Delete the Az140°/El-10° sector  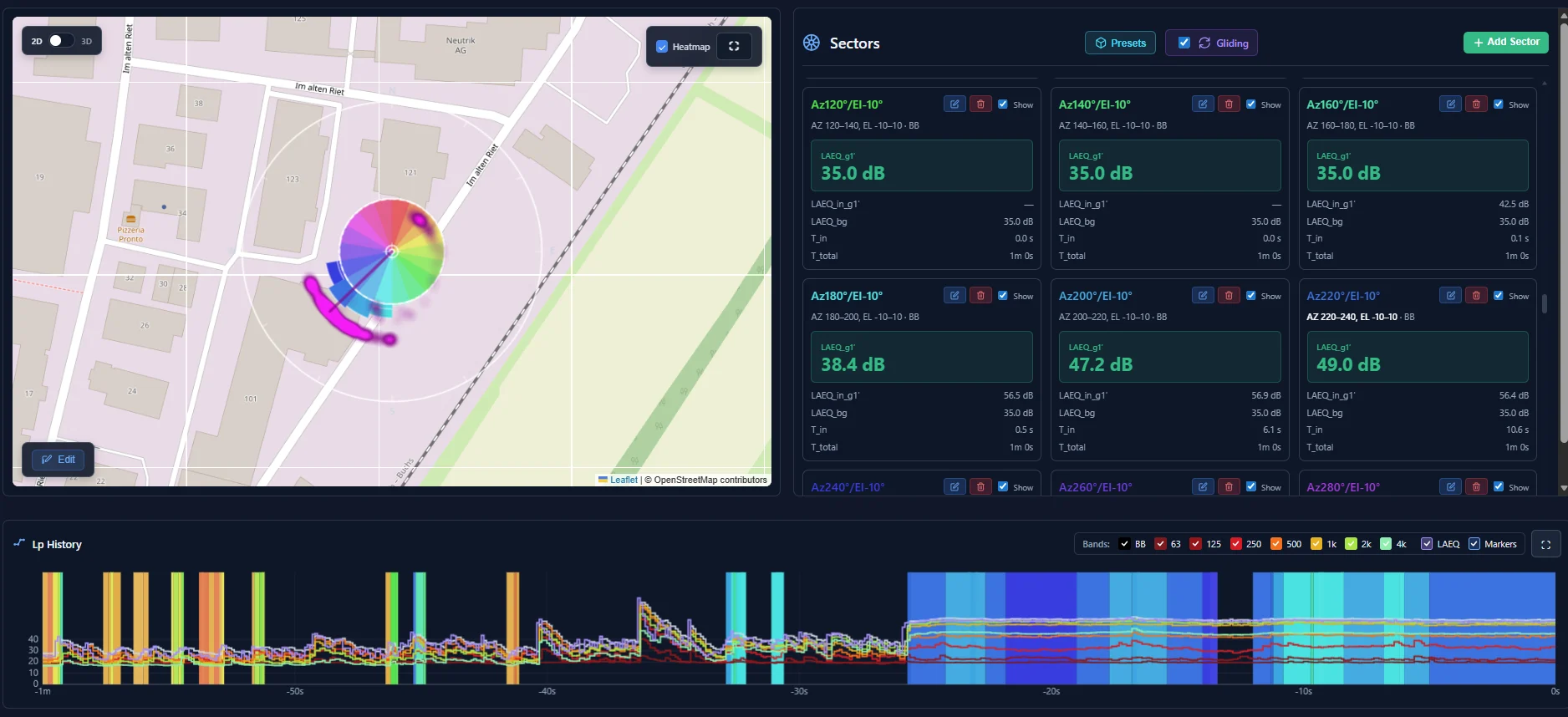(1229, 104)
